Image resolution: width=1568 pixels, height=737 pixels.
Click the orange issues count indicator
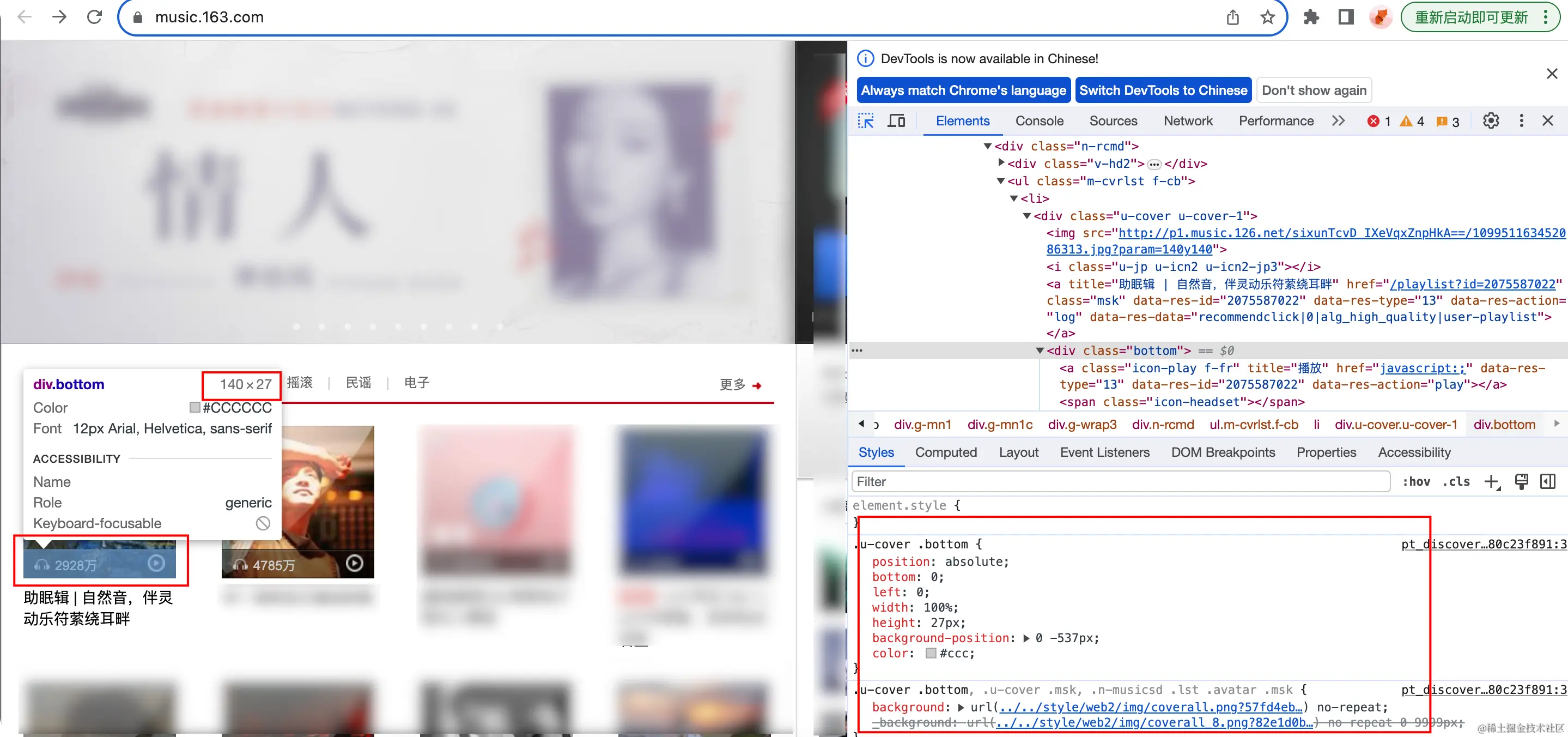1448,121
